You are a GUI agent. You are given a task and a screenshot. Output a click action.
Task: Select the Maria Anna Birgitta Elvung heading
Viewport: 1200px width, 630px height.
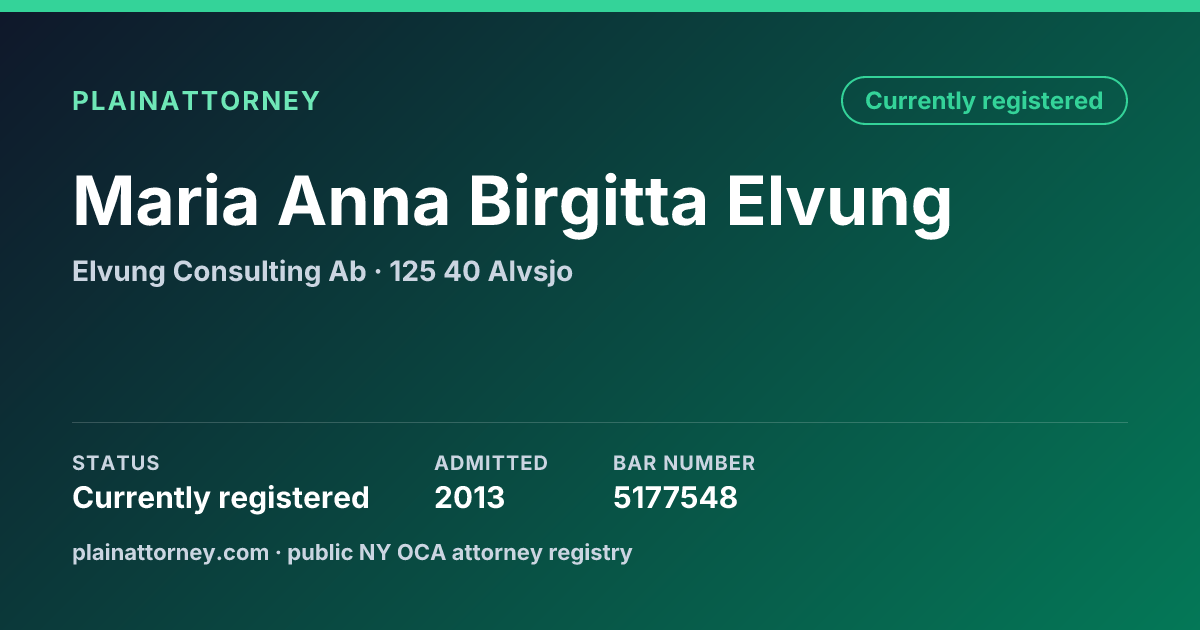coord(512,204)
